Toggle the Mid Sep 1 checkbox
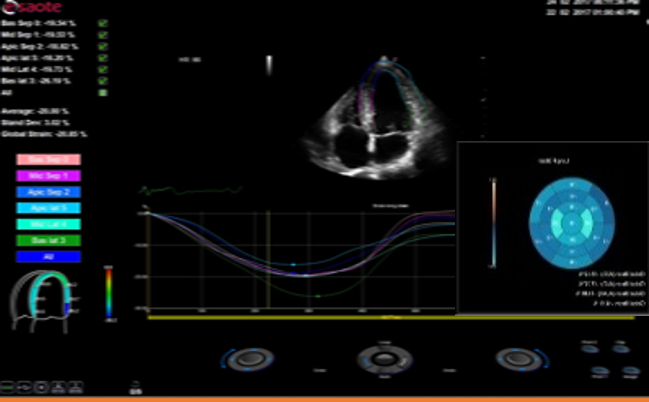The image size is (649, 402). point(103,34)
